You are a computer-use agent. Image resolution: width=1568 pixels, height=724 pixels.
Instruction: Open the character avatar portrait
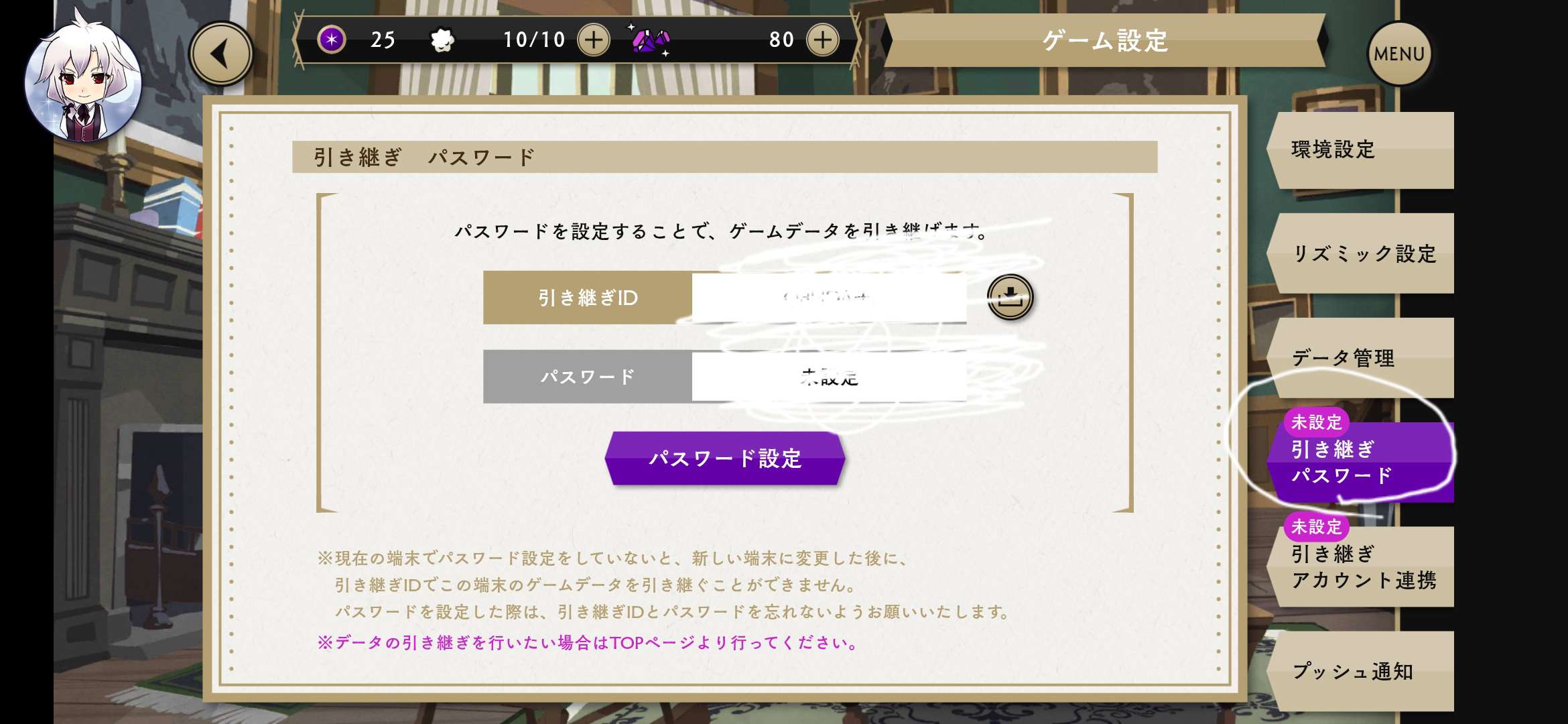(x=83, y=74)
